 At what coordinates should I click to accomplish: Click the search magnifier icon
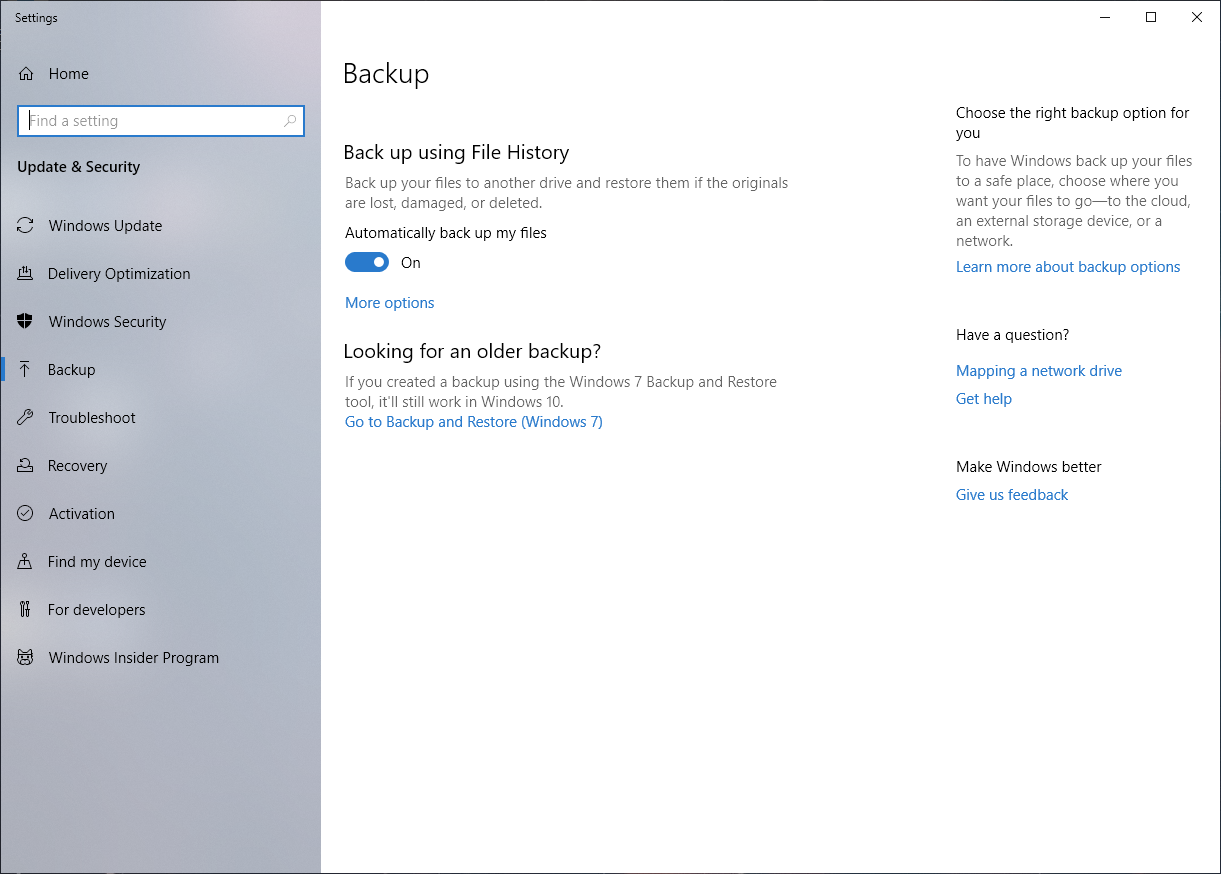coord(290,121)
